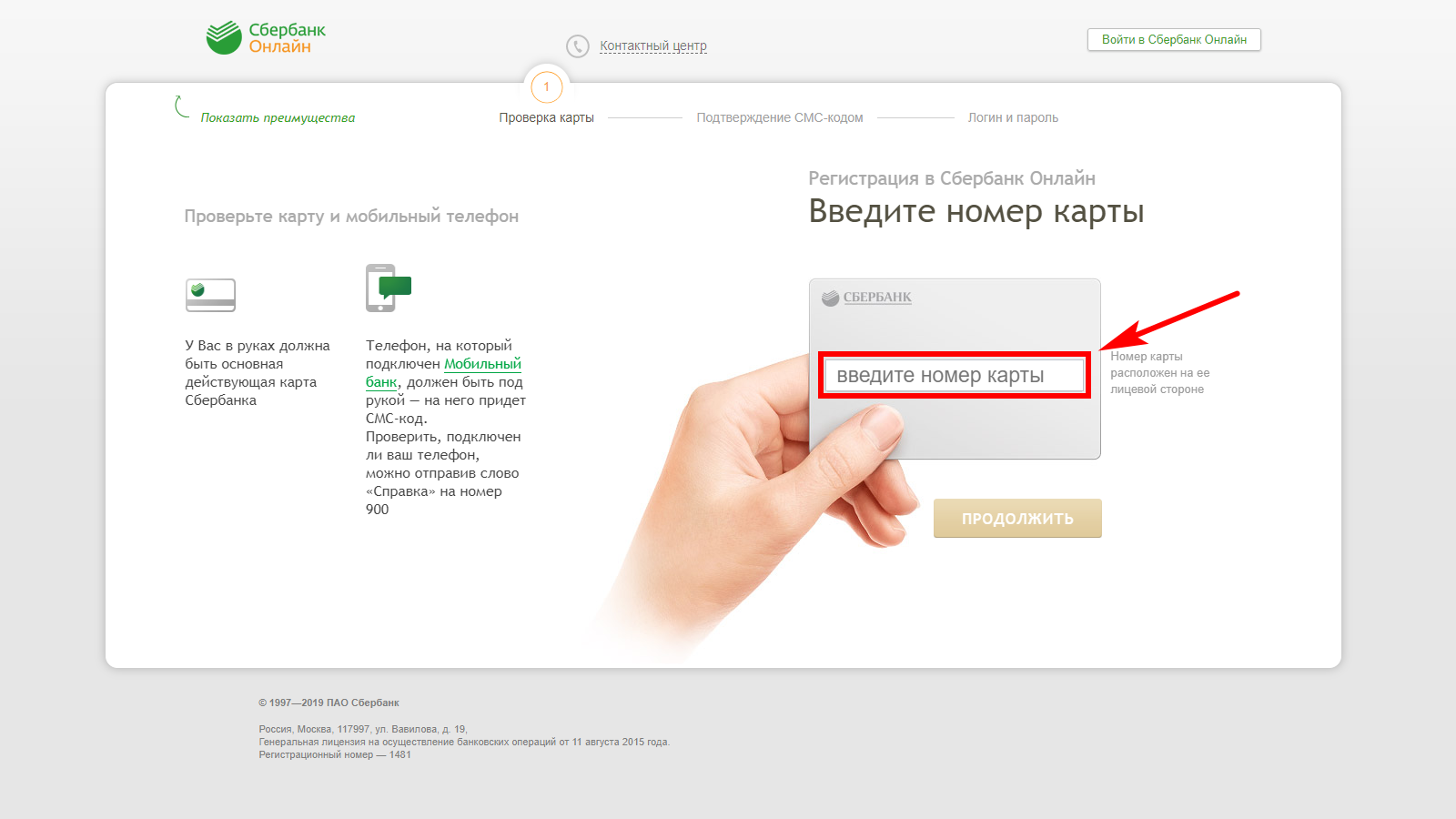The width and height of the screenshot is (1456, 819).
Task: Open the Мобильный банк link
Action: 443,373
